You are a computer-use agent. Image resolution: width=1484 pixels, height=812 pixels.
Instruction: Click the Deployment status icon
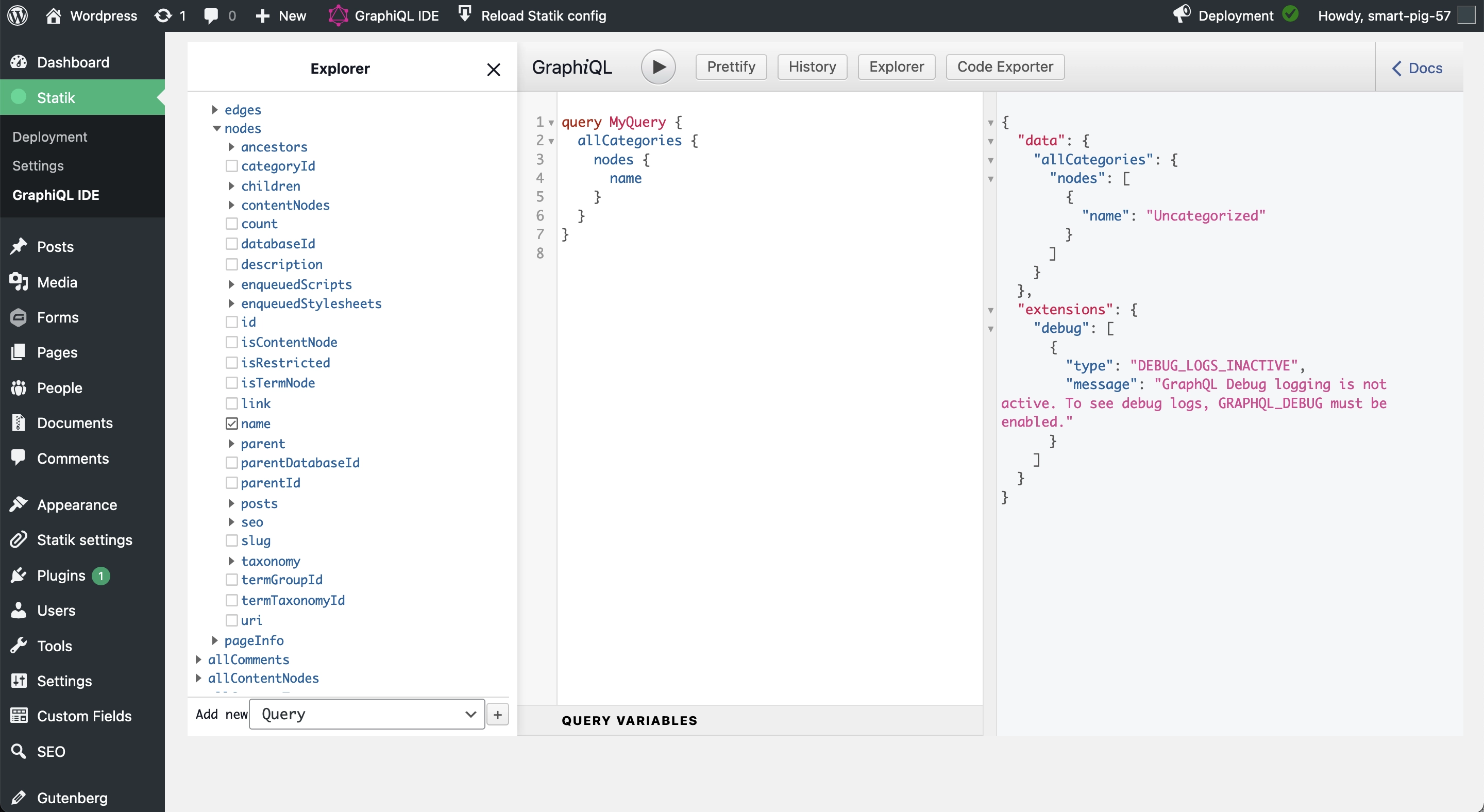(1292, 15)
